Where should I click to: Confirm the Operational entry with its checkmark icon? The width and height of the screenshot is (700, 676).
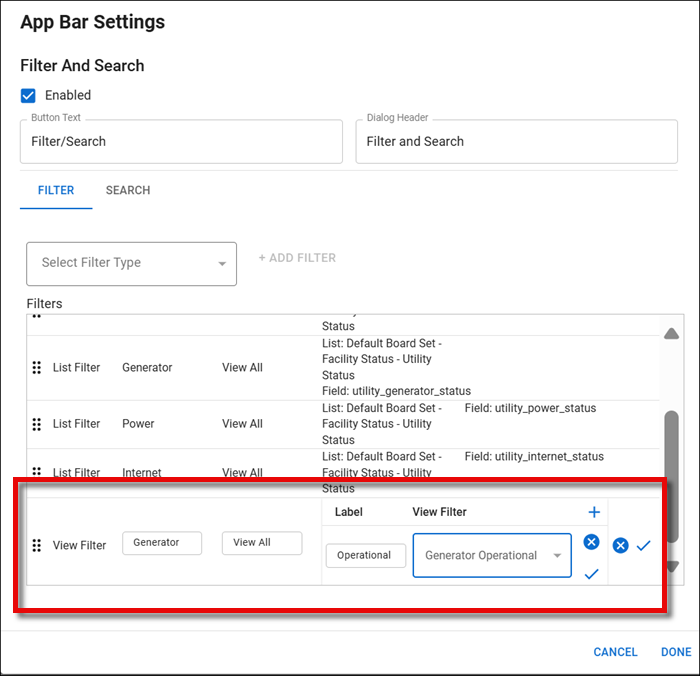click(591, 574)
